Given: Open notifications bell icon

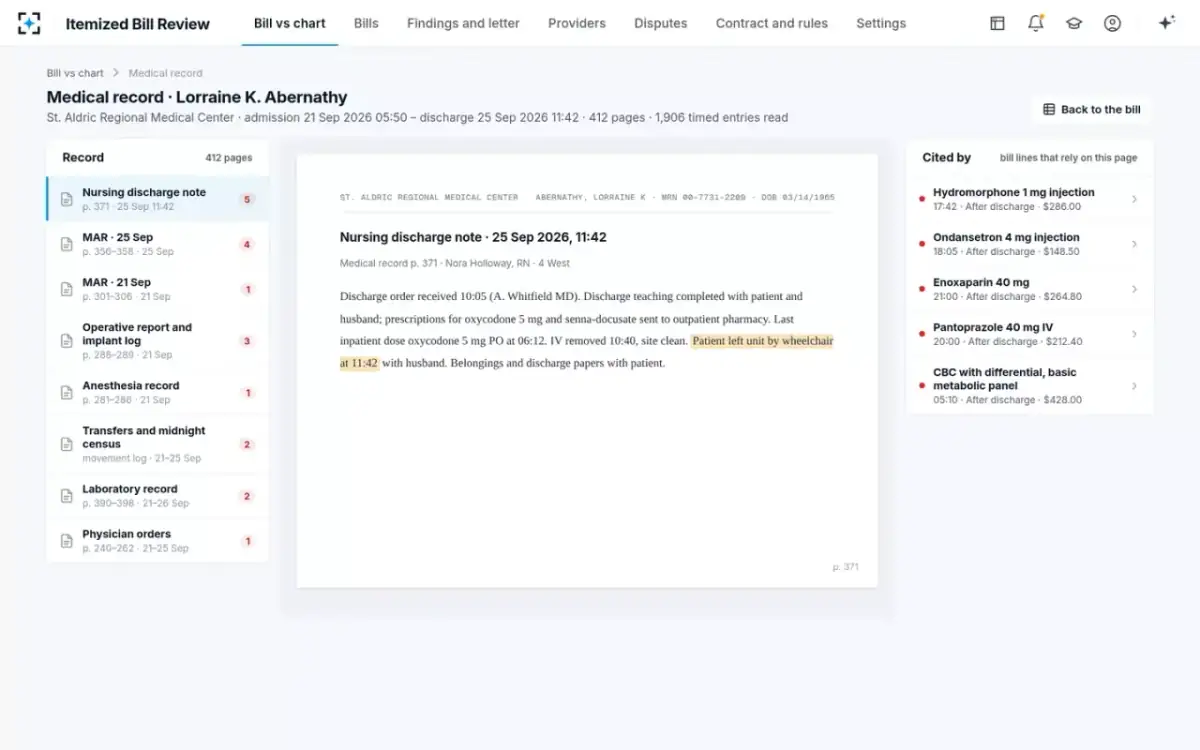Looking at the screenshot, I should tap(1036, 23).
